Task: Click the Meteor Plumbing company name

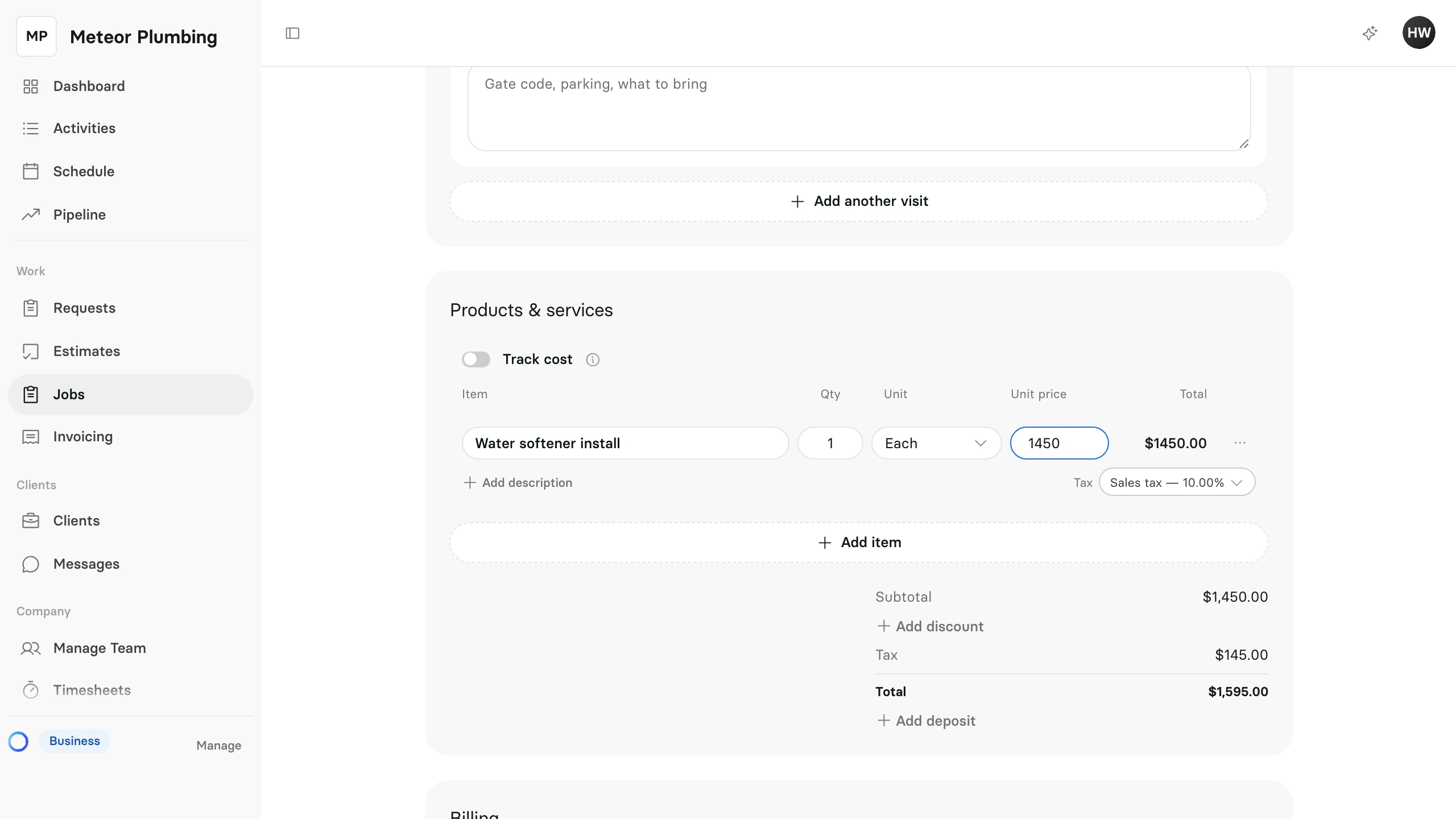Action: [x=143, y=37]
